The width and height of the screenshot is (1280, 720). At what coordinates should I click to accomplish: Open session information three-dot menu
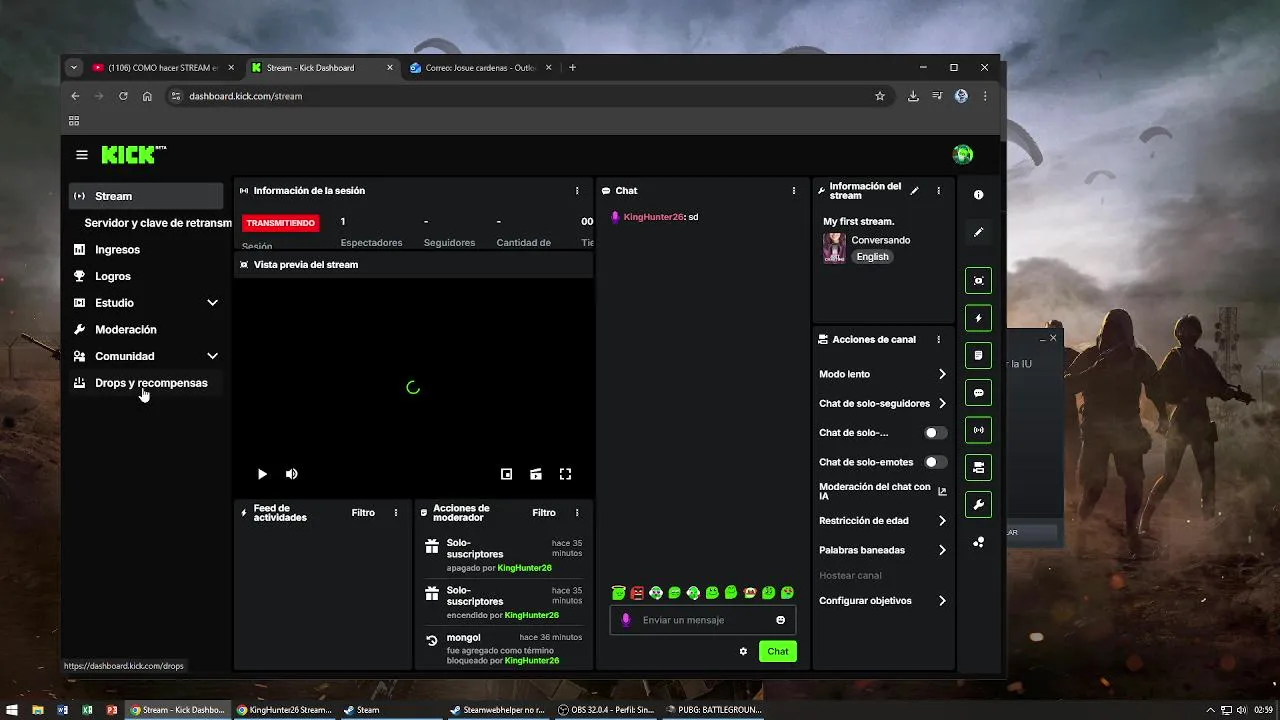pos(577,190)
